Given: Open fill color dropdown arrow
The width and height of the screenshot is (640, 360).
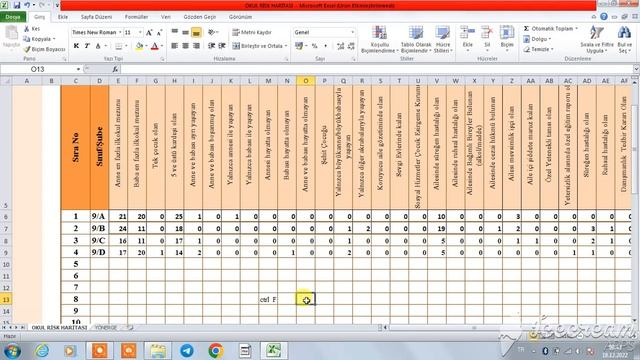Looking at the screenshot, I should click(x=146, y=46).
